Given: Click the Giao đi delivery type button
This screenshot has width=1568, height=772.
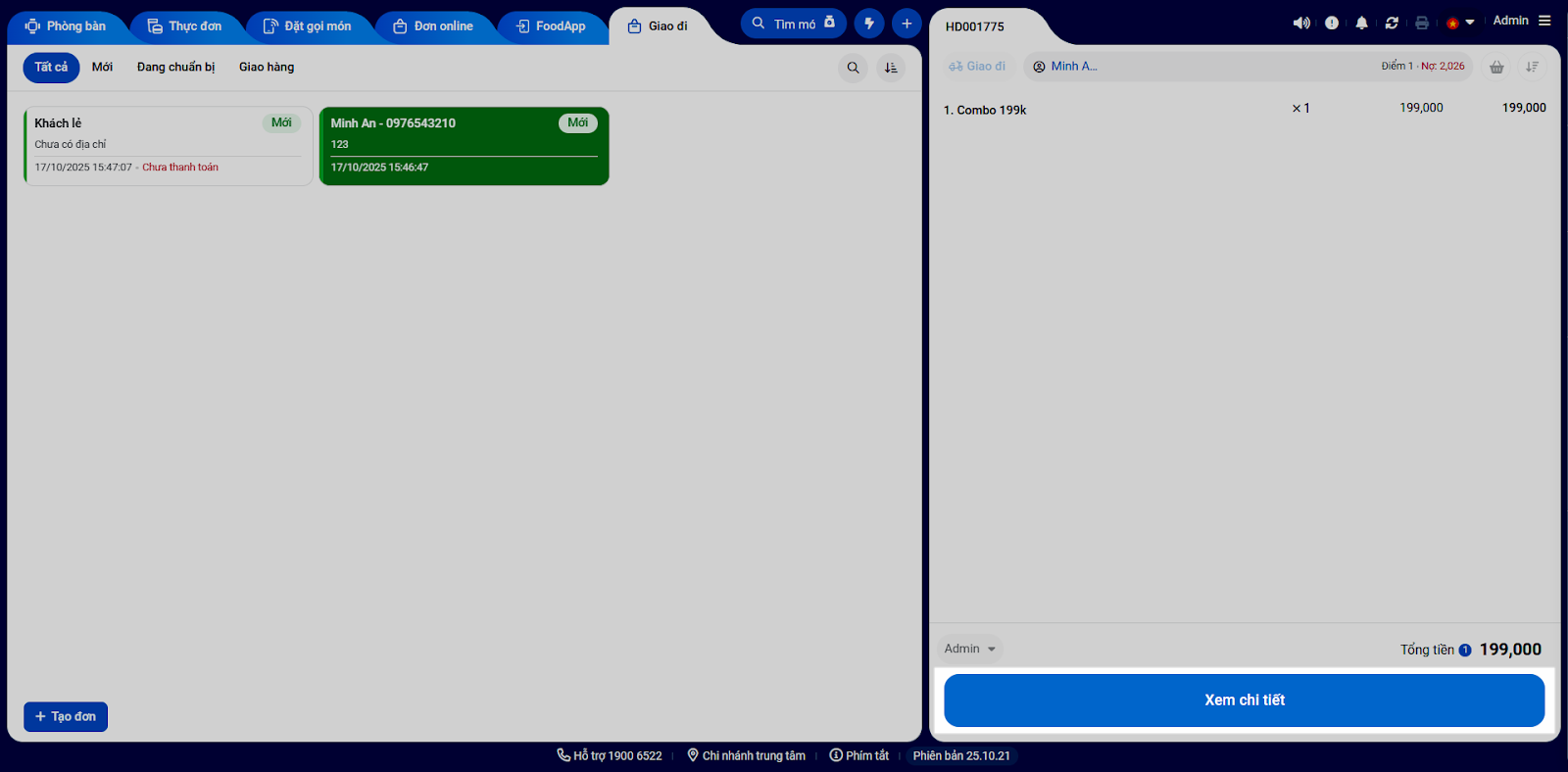Looking at the screenshot, I should pos(977,67).
